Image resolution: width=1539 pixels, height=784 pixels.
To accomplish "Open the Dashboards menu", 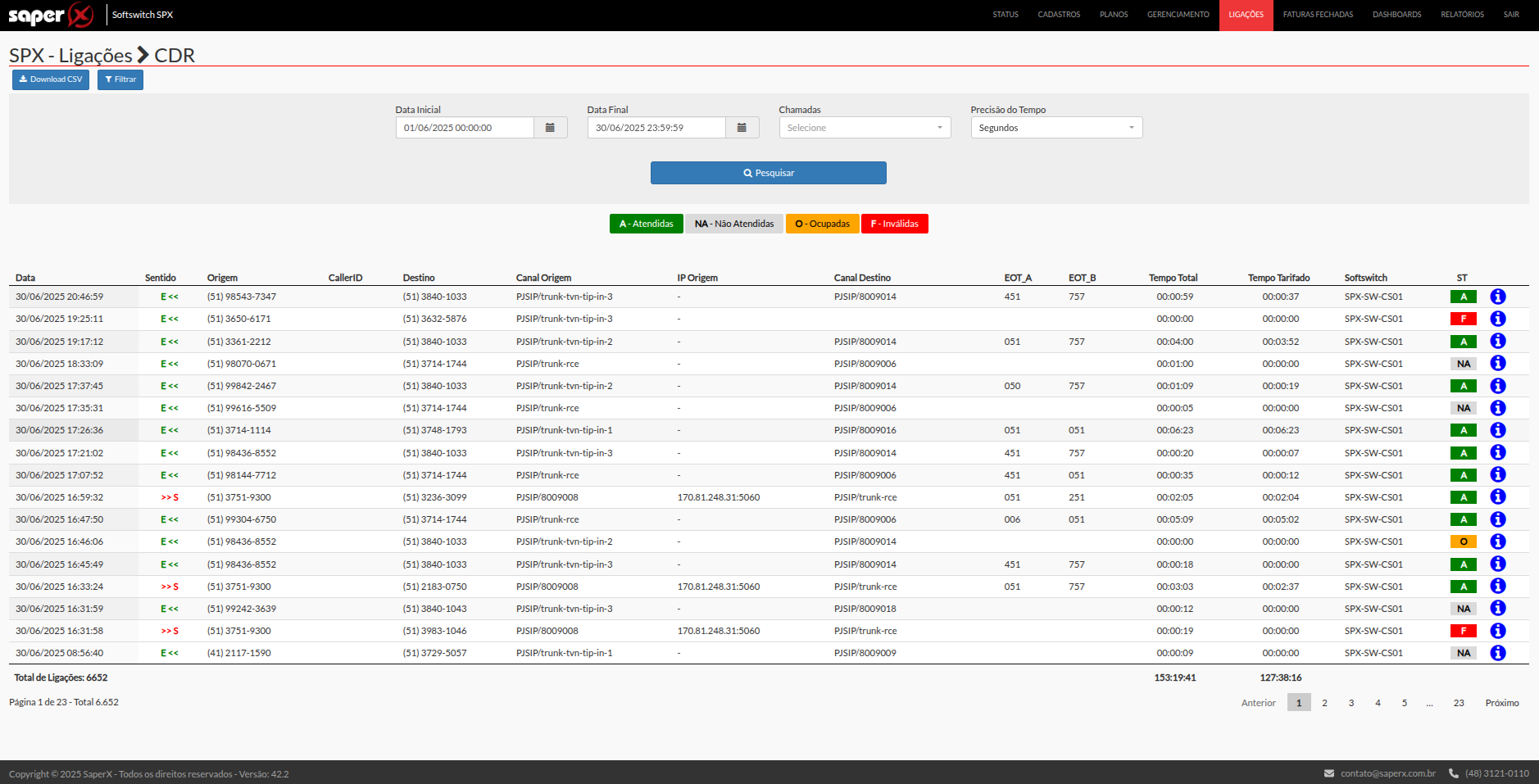I will click(x=1396, y=15).
